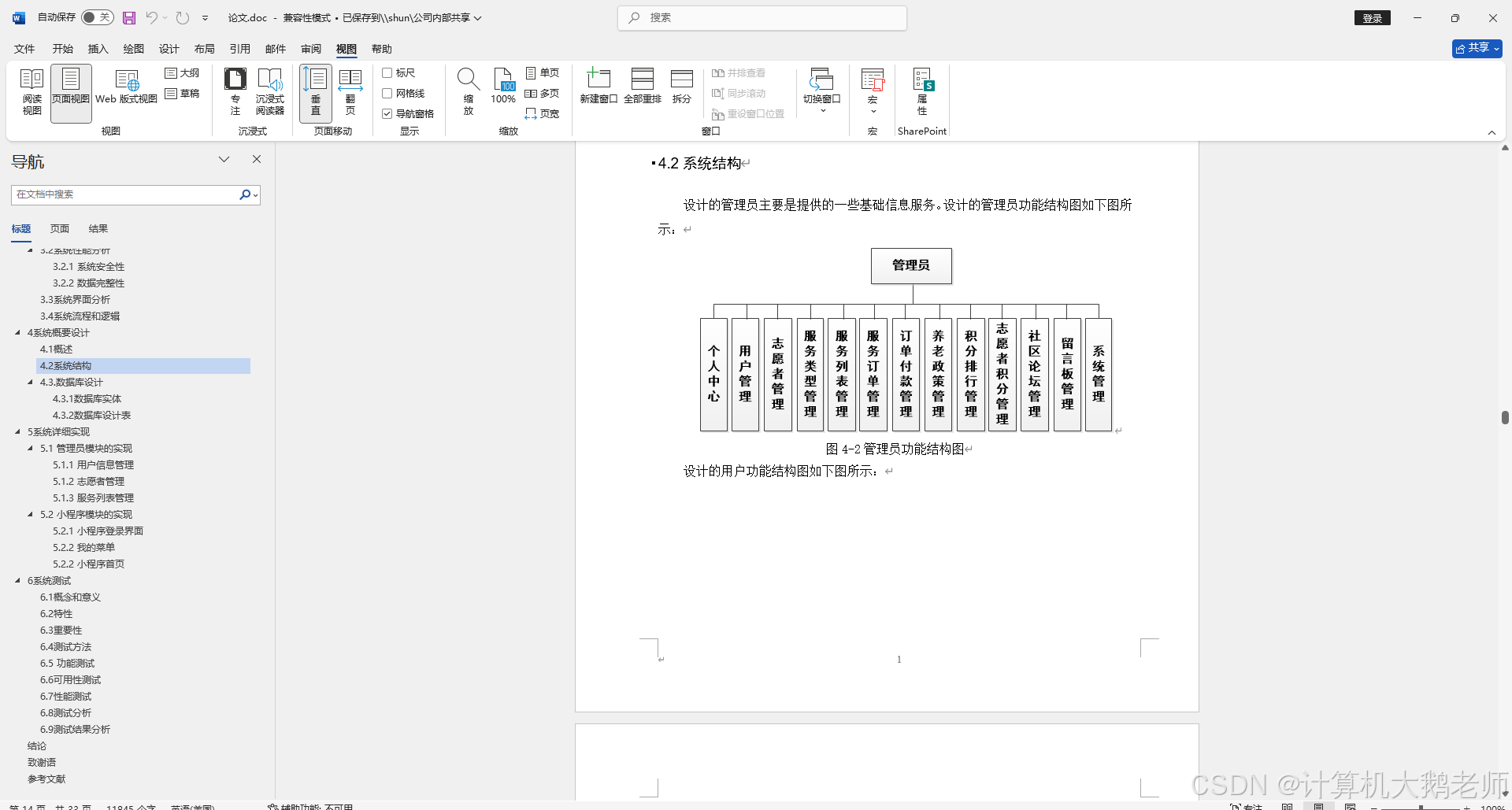Viewport: 1512px width, 810px height.
Task: Select side-to-side page flip (翻页)
Action: click(x=350, y=93)
